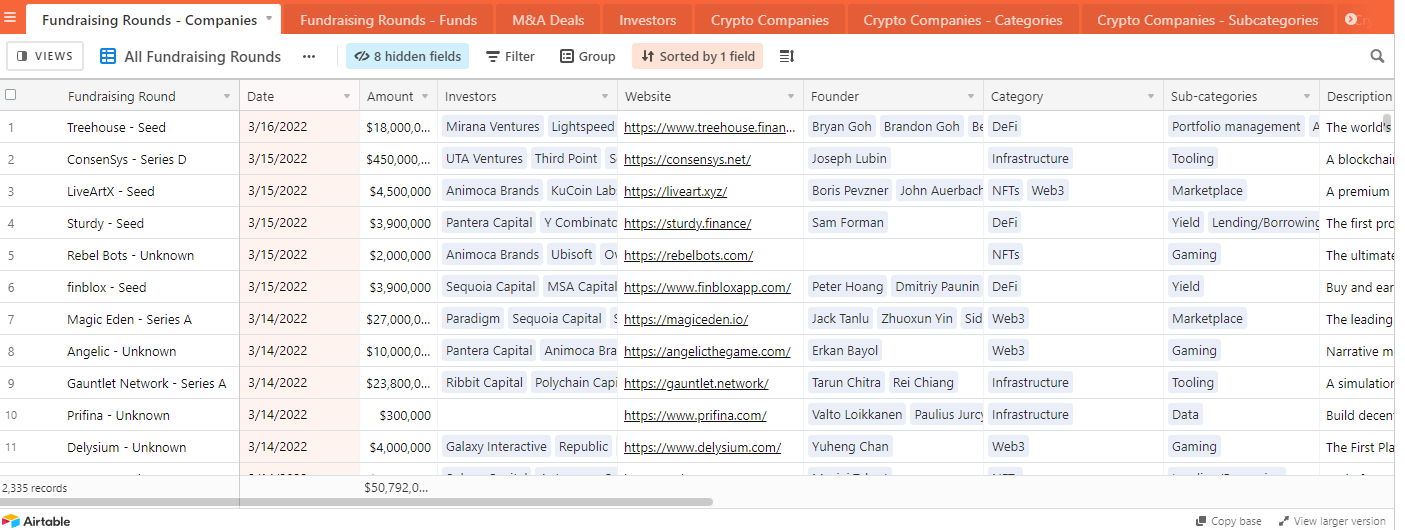Switch to Crypto Companies - Categories tab
Screen dimensions: 1405x530
click(963, 20)
